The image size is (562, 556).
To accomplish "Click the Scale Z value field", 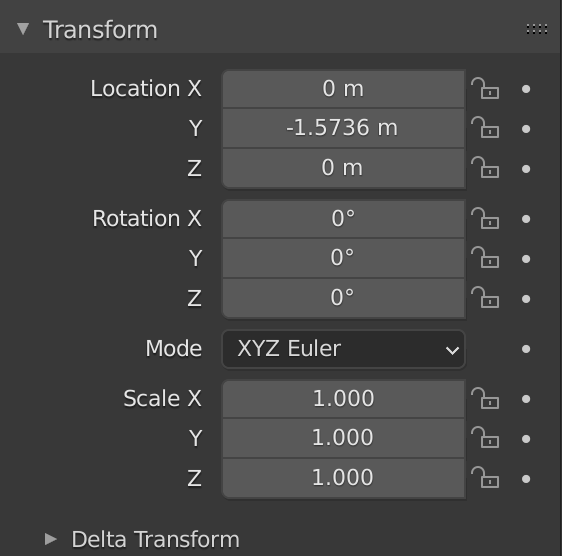I will pos(343,478).
